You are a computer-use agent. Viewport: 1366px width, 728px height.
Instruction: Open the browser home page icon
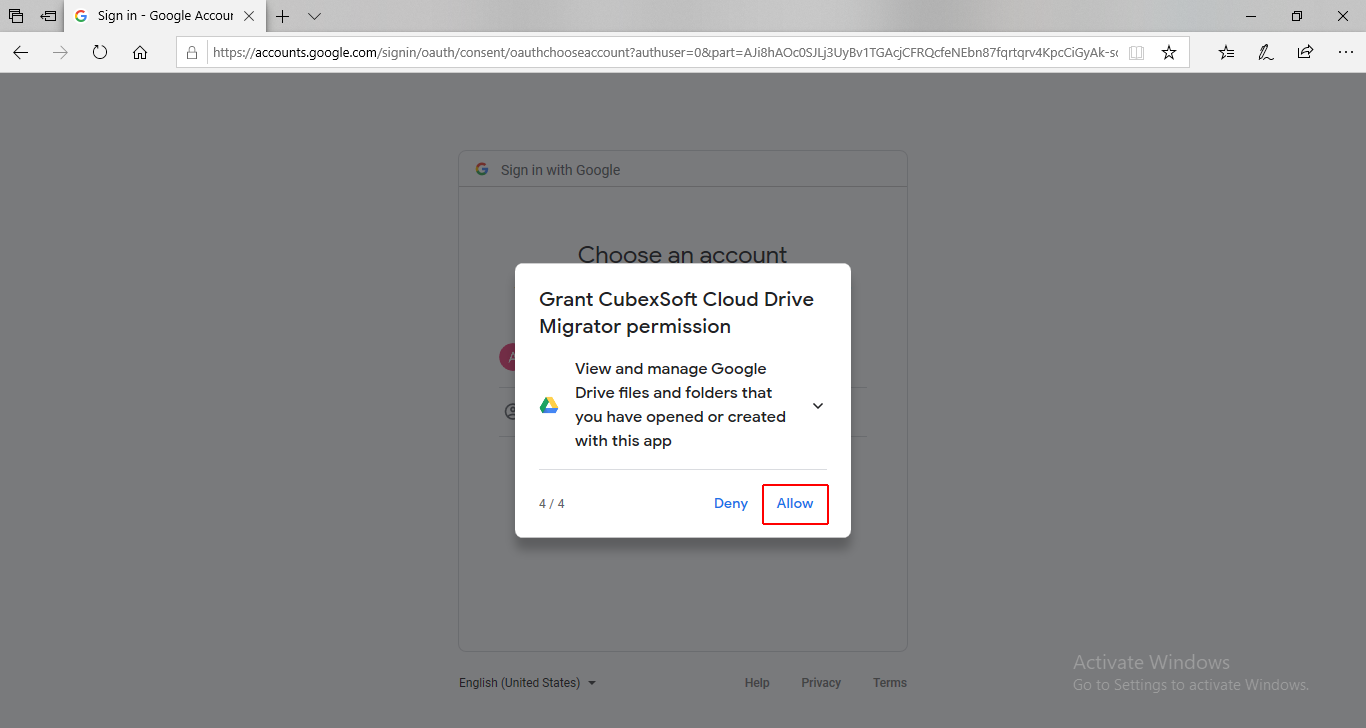point(140,53)
